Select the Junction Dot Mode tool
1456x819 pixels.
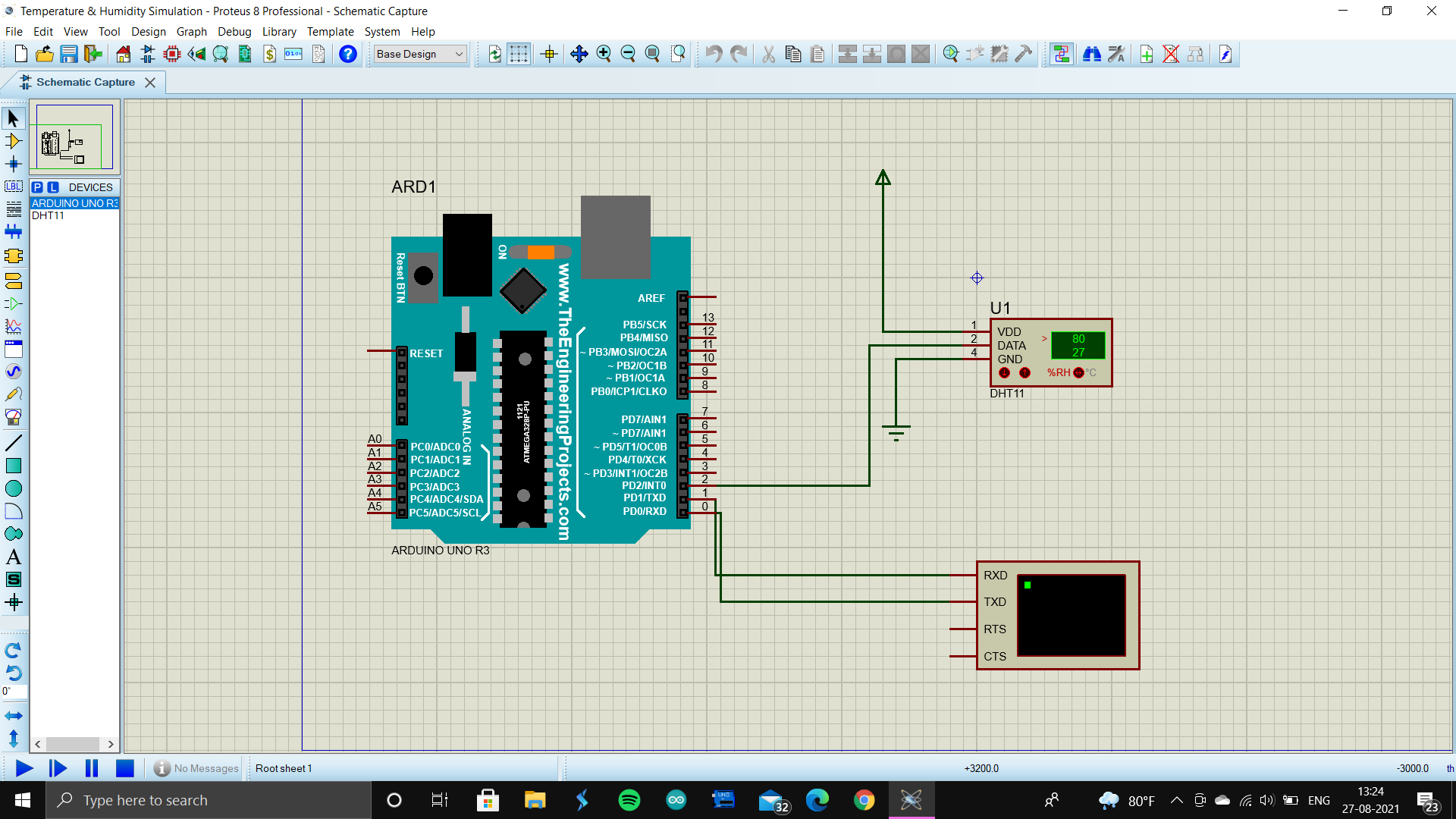pos(13,164)
